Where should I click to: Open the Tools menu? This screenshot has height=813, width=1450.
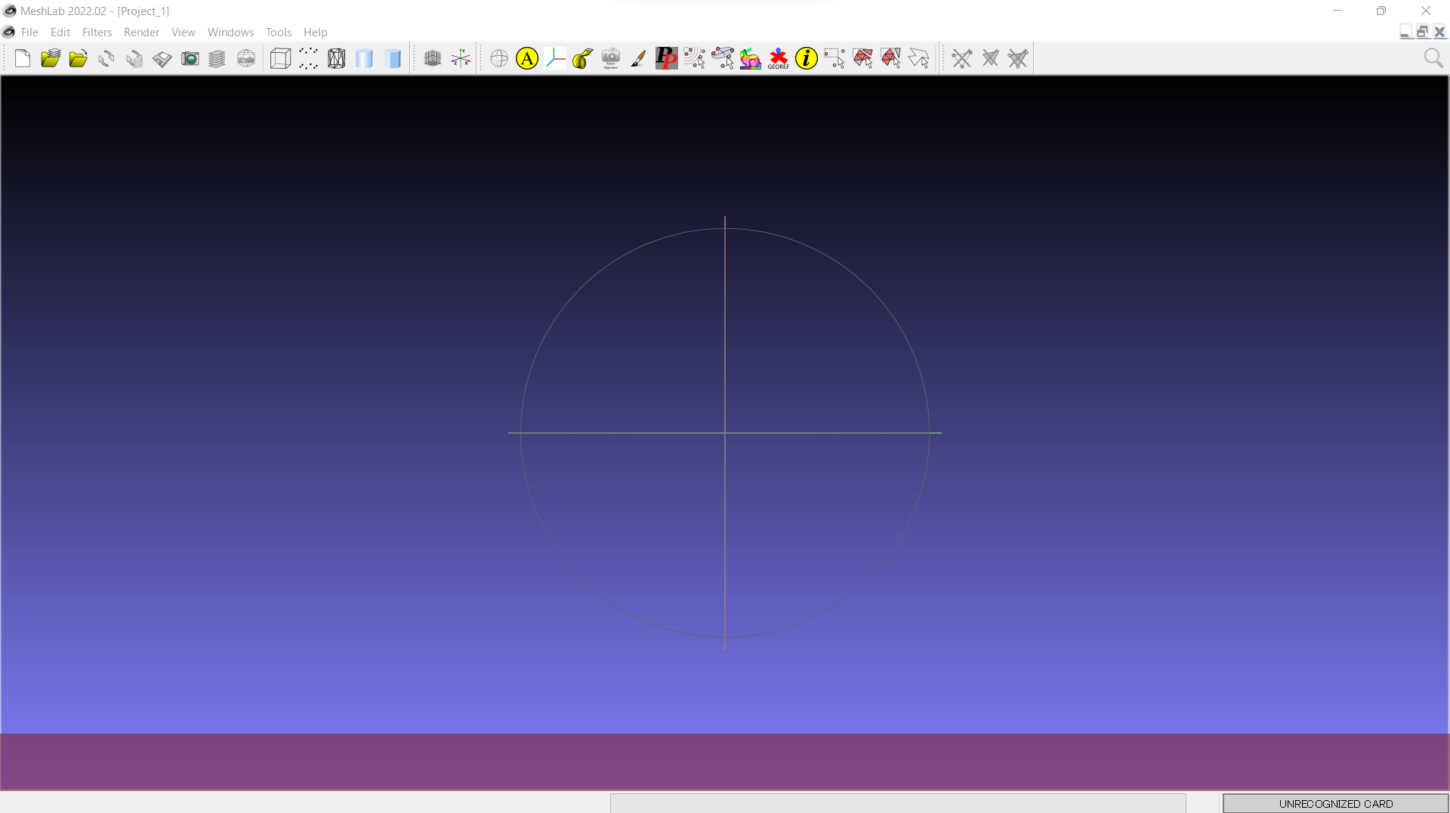pyautogui.click(x=279, y=32)
